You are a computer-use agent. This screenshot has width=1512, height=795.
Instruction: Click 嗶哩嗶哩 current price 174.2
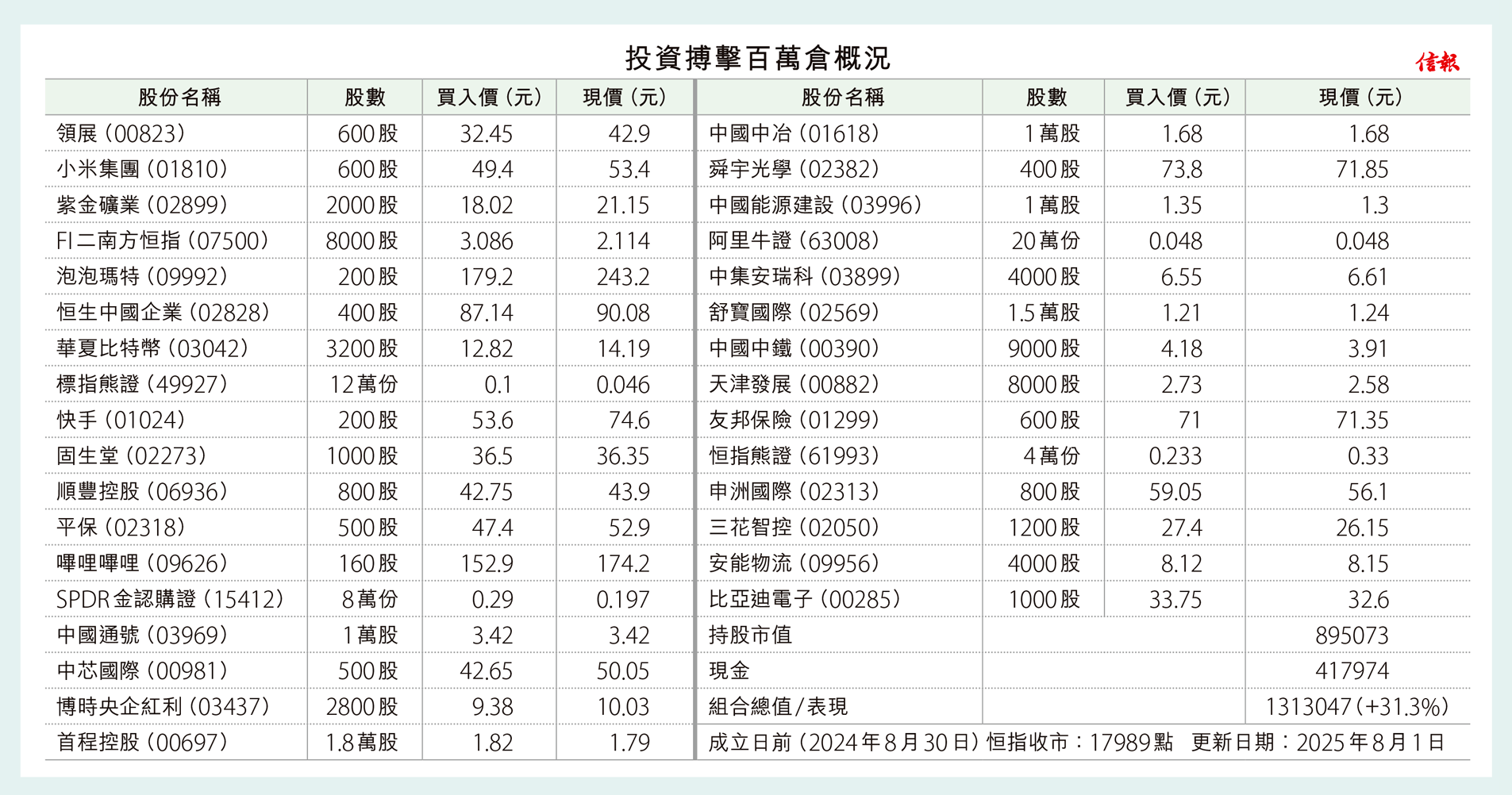[623, 563]
